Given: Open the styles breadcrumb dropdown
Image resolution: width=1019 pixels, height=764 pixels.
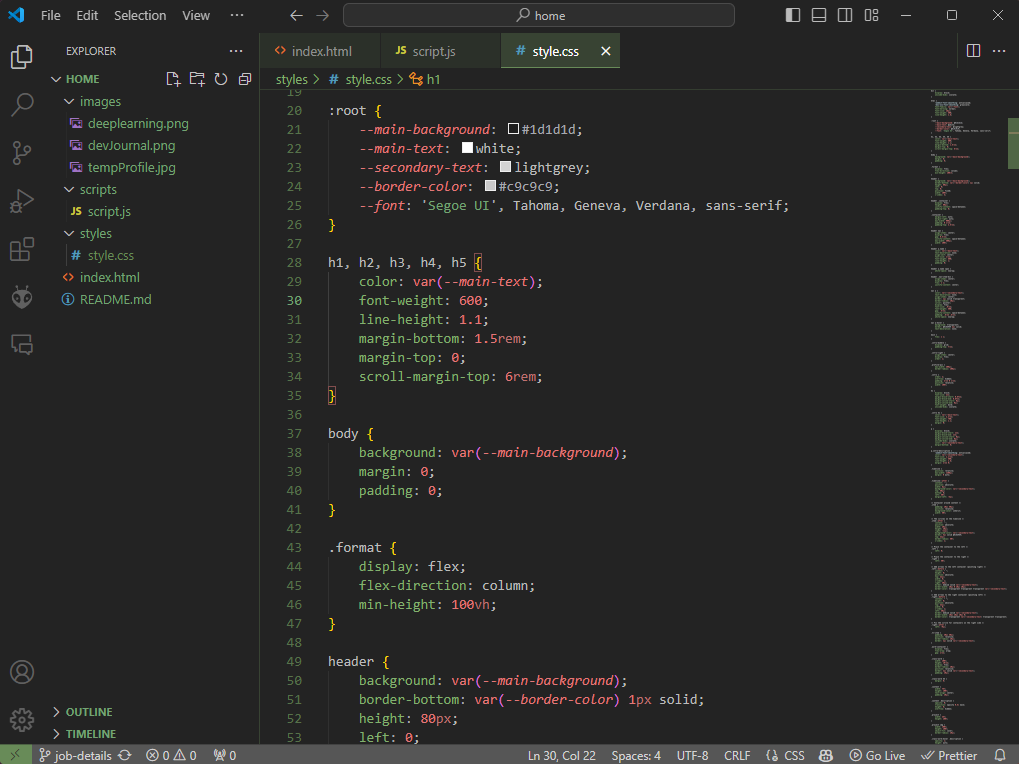Looking at the screenshot, I should click(x=291, y=79).
